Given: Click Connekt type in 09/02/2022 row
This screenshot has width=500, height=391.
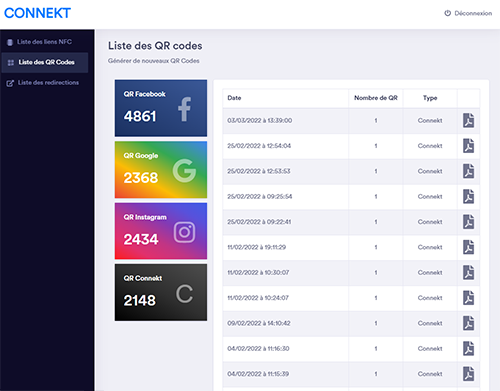Looking at the screenshot, I should [x=430, y=323].
